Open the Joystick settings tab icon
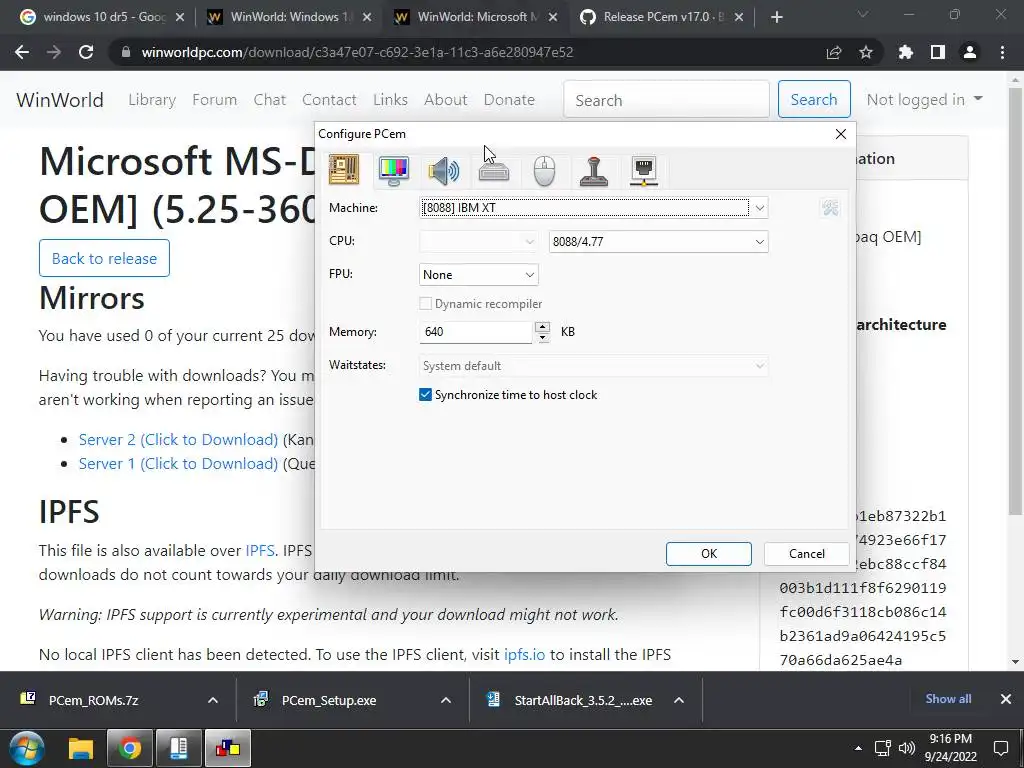1024x768 pixels. click(x=594, y=171)
